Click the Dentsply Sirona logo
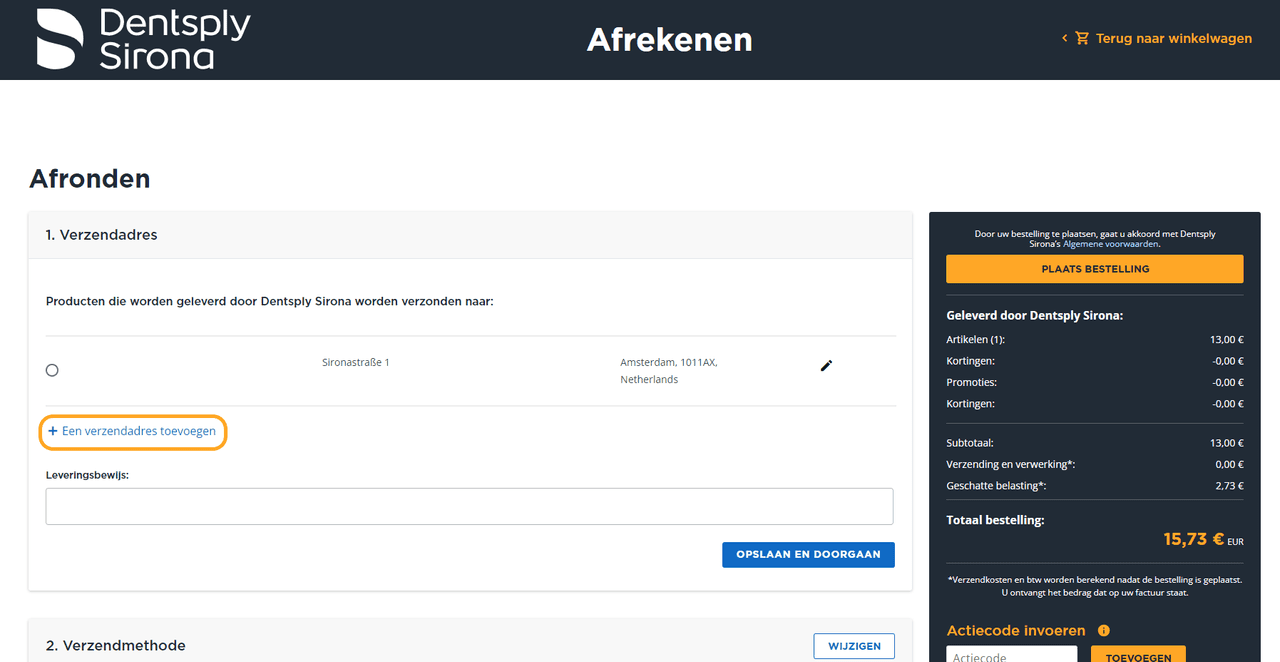The height and width of the screenshot is (662, 1280). coord(143,40)
